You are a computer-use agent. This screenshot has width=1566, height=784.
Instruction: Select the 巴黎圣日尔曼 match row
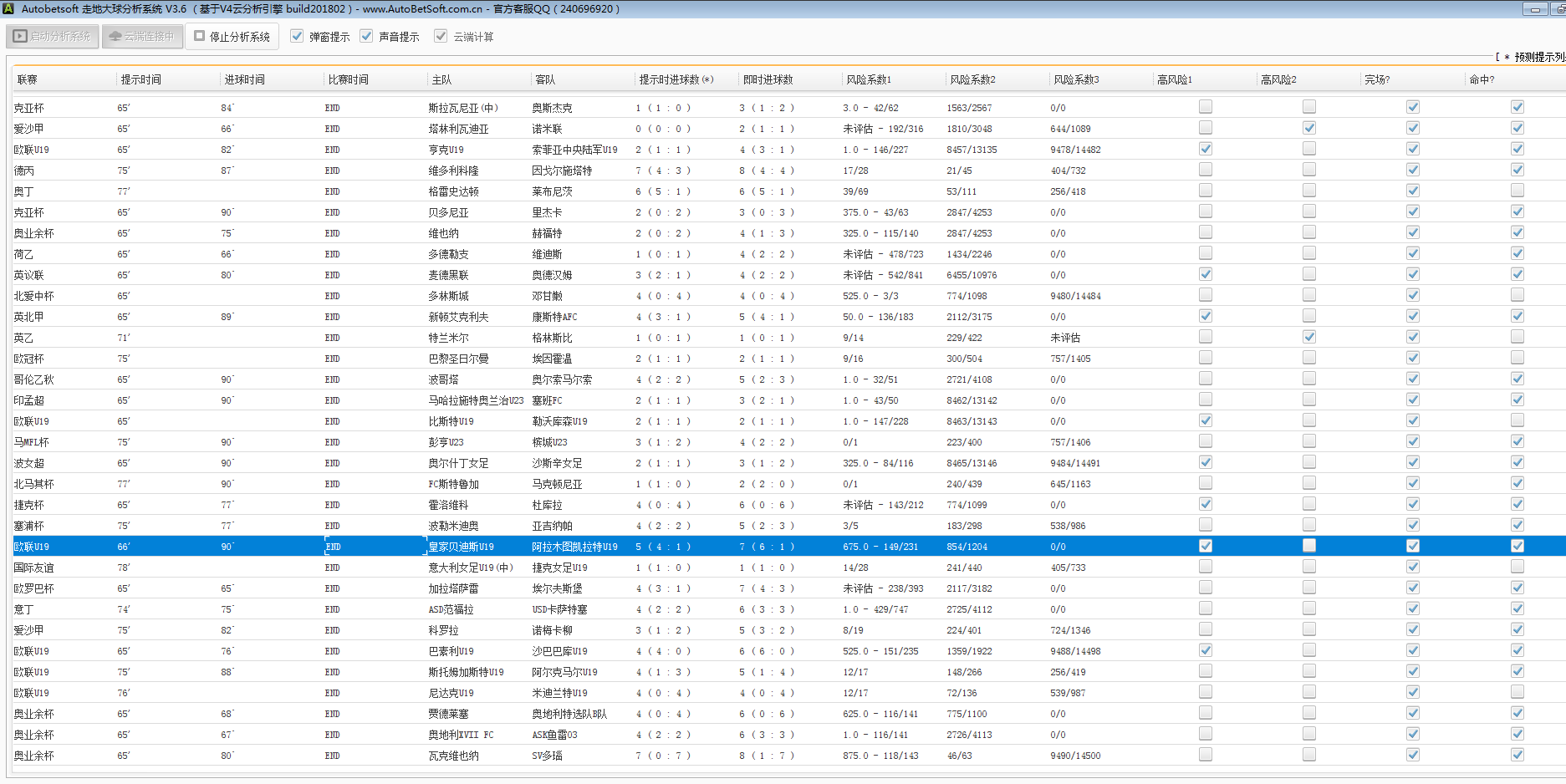(458, 359)
